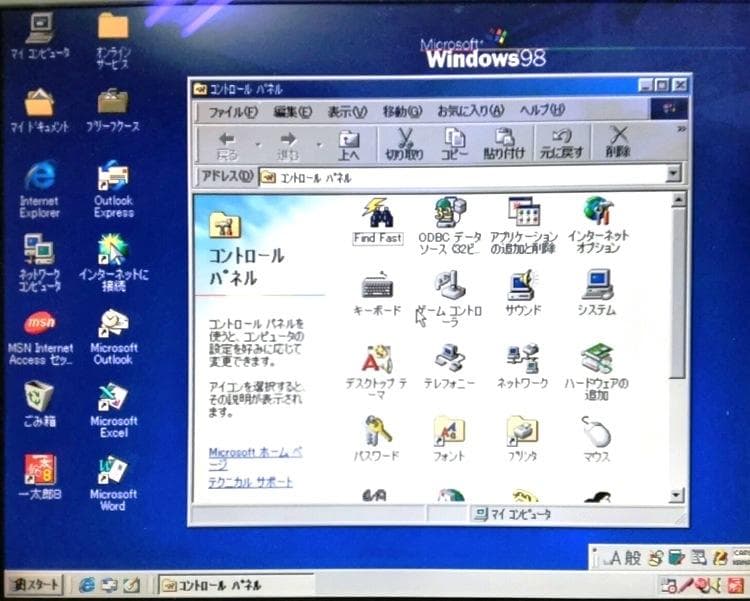The height and width of the screenshot is (601, 750).
Task: Click the 進む (Forward) toolbar button
Action: pos(288,145)
